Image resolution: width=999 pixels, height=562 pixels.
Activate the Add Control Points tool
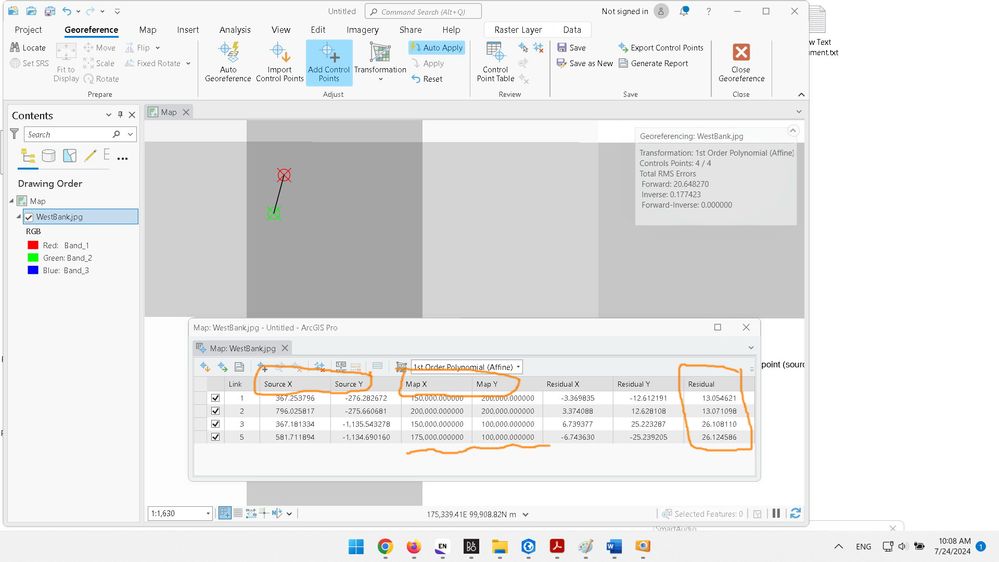point(329,62)
